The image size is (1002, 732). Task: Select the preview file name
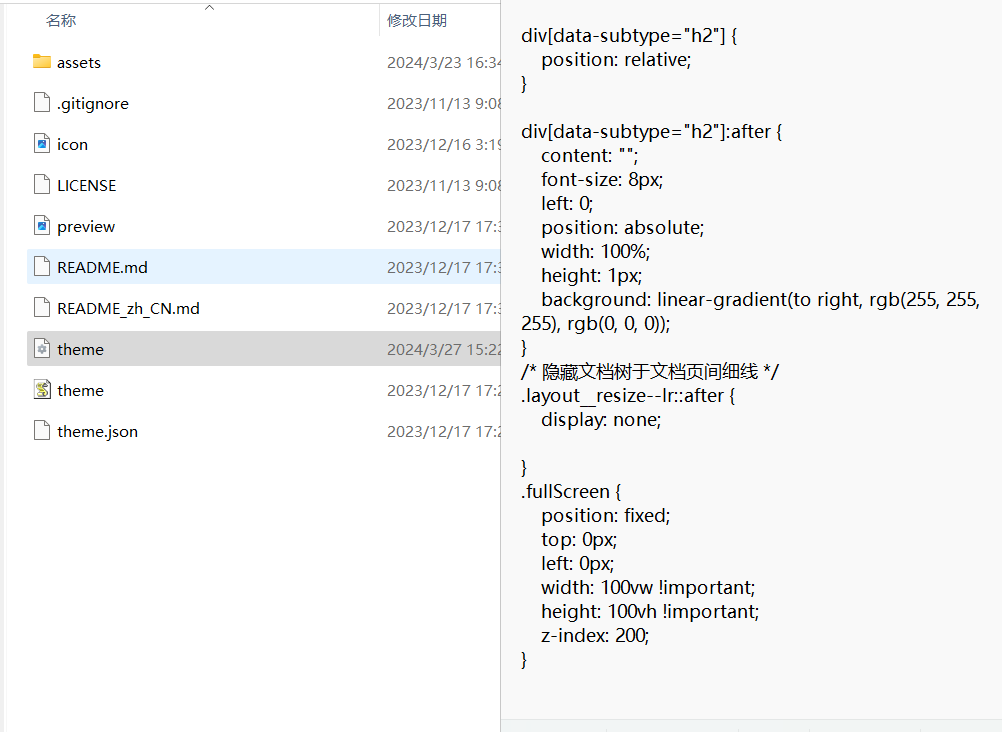coord(86,226)
